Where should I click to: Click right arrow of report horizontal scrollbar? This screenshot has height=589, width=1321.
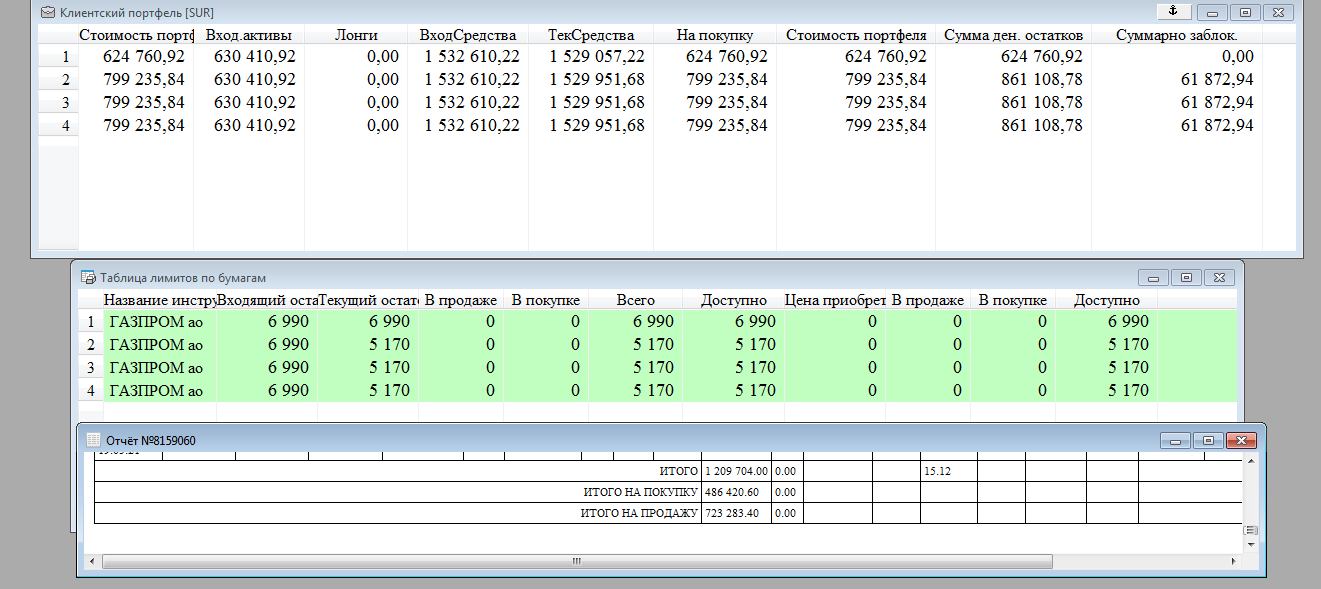click(1233, 562)
